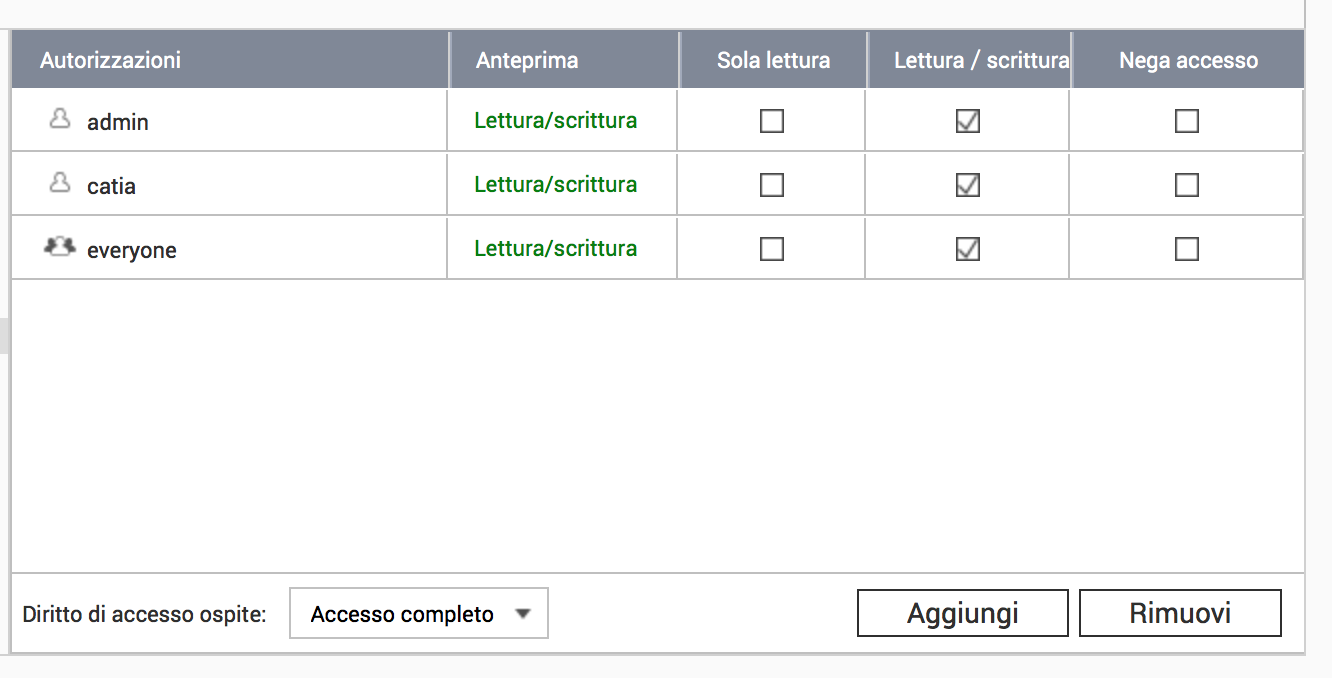
Task: Check Nega accesso for everyone group
Action: pyautogui.click(x=1187, y=249)
